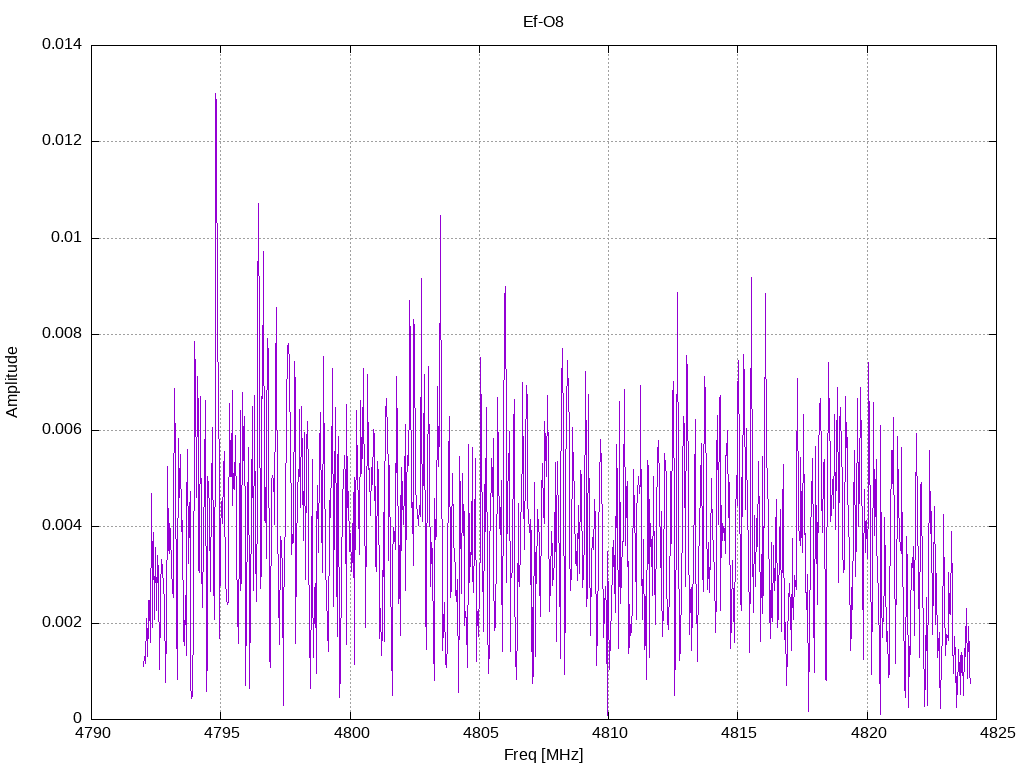
Task: Click the x-axis tick label 4820
Action: (x=867, y=733)
